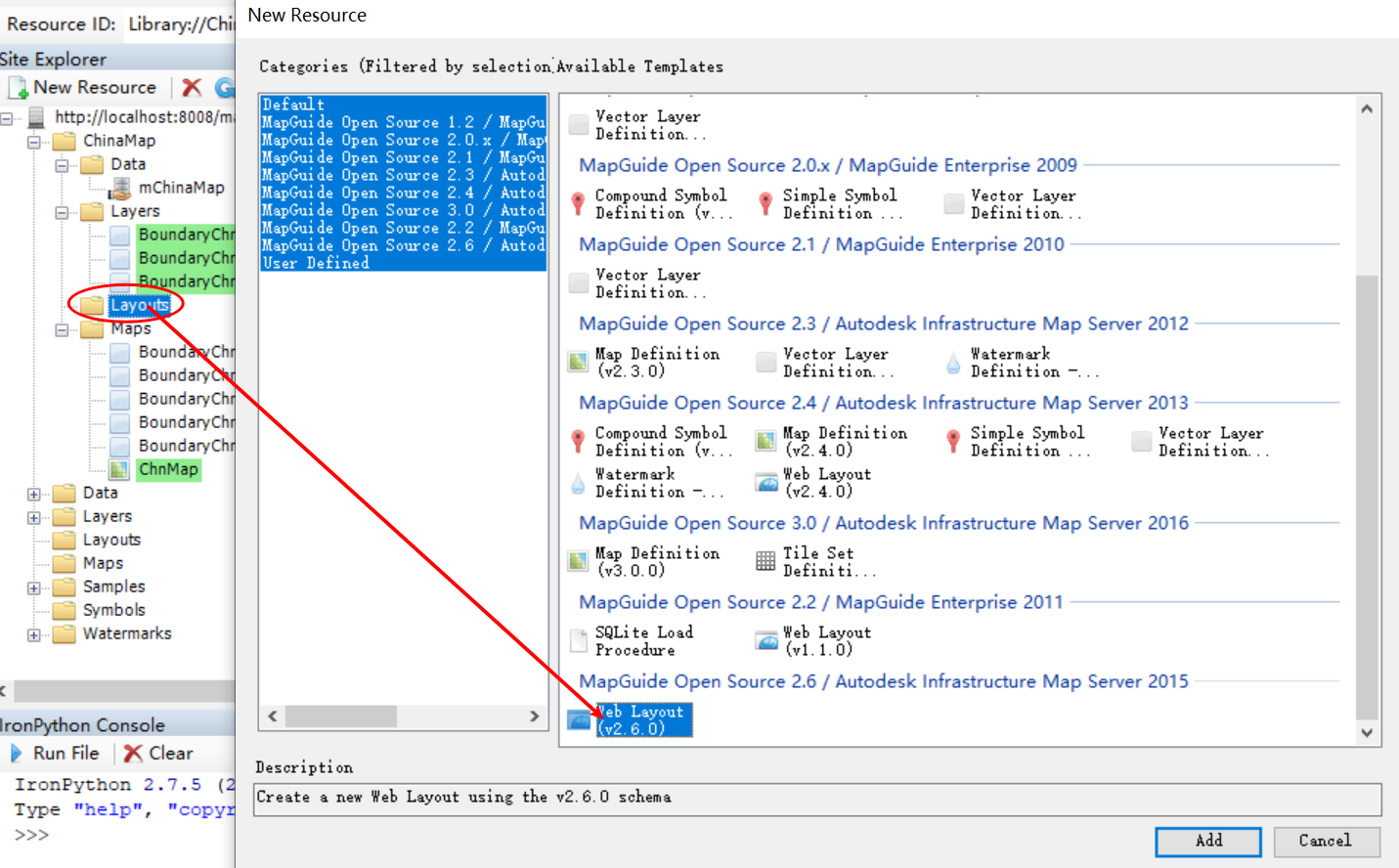The image size is (1399, 868).
Task: Click the Run File arrow icon
Action: [x=17, y=754]
